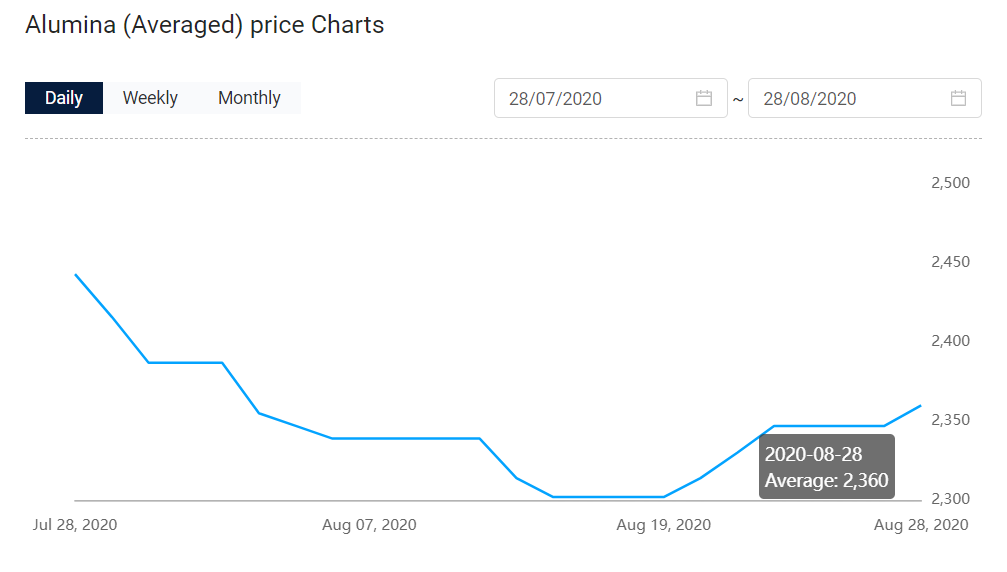Click the line's end point at Aug 28
Screen dimensions: 1007x572
coord(921,406)
